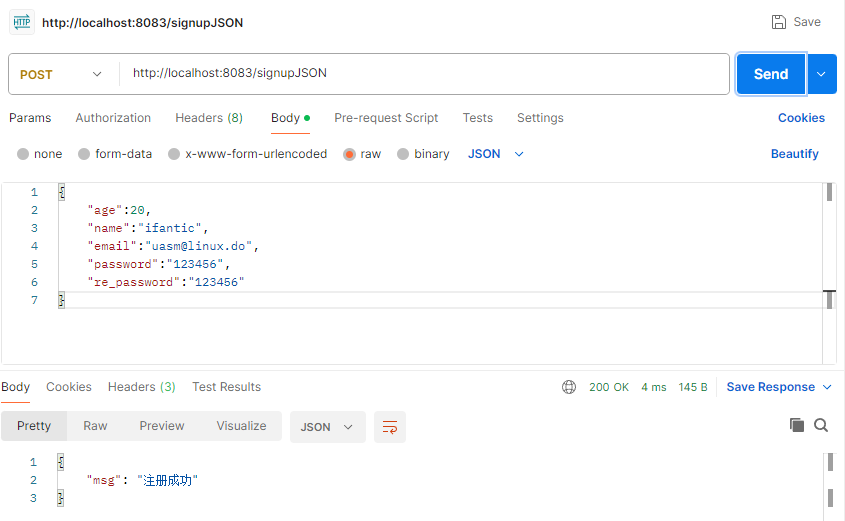This screenshot has width=845, height=521.
Task: Click the request body editor scrollbar
Action: 830,193
